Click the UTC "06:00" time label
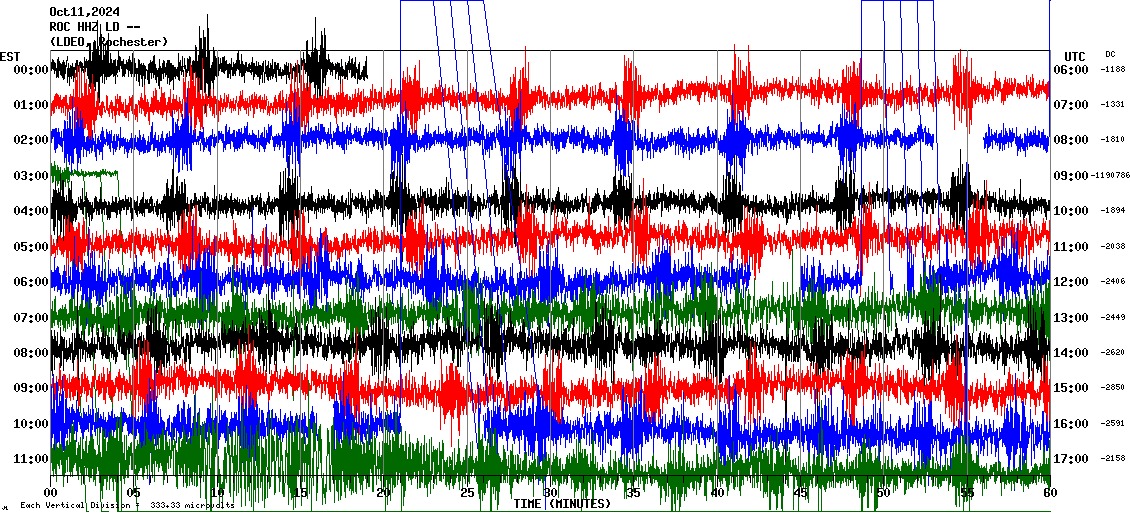The width and height of the screenshot is (1130, 519). click(1071, 70)
